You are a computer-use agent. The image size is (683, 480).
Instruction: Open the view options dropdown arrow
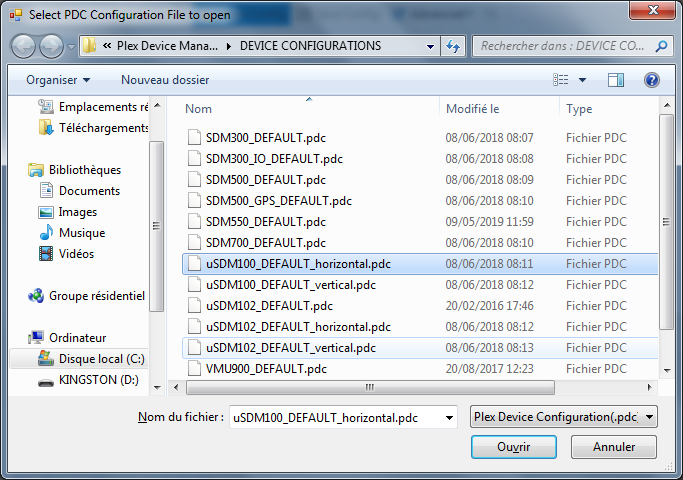click(582, 80)
